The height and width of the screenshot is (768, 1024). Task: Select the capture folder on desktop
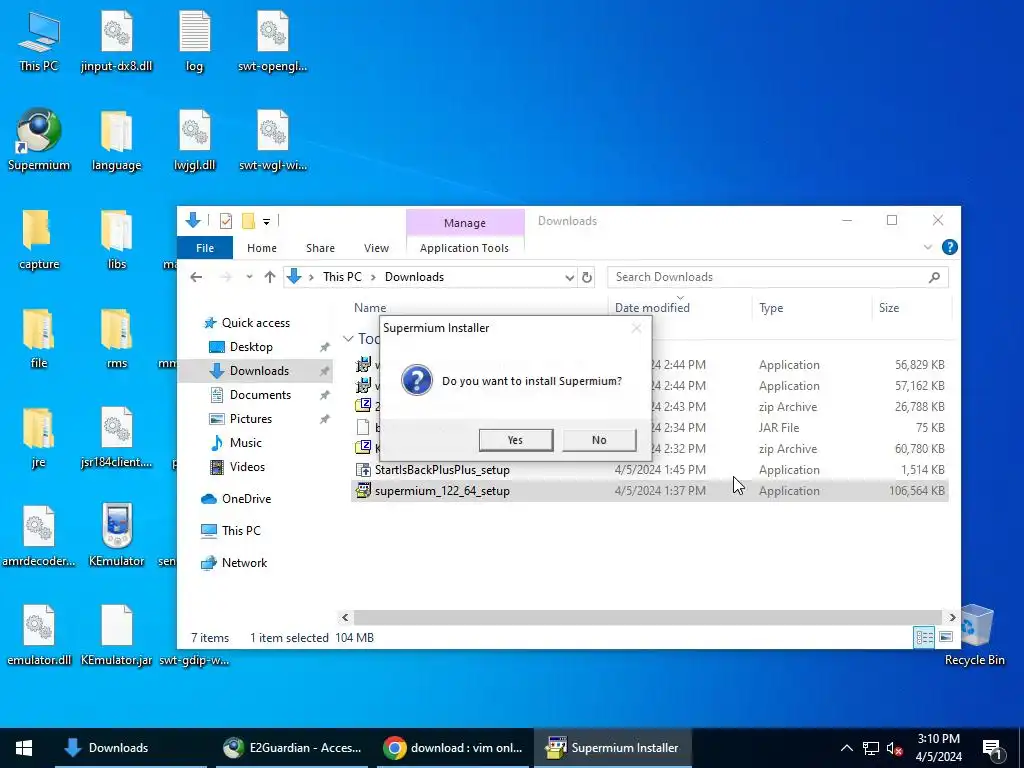click(39, 240)
